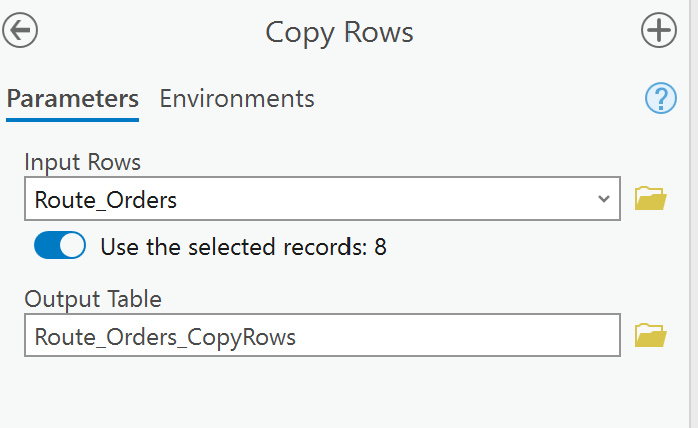Disable the Use the selected records switch
Screen dimensions: 698x428
[x=60, y=246]
